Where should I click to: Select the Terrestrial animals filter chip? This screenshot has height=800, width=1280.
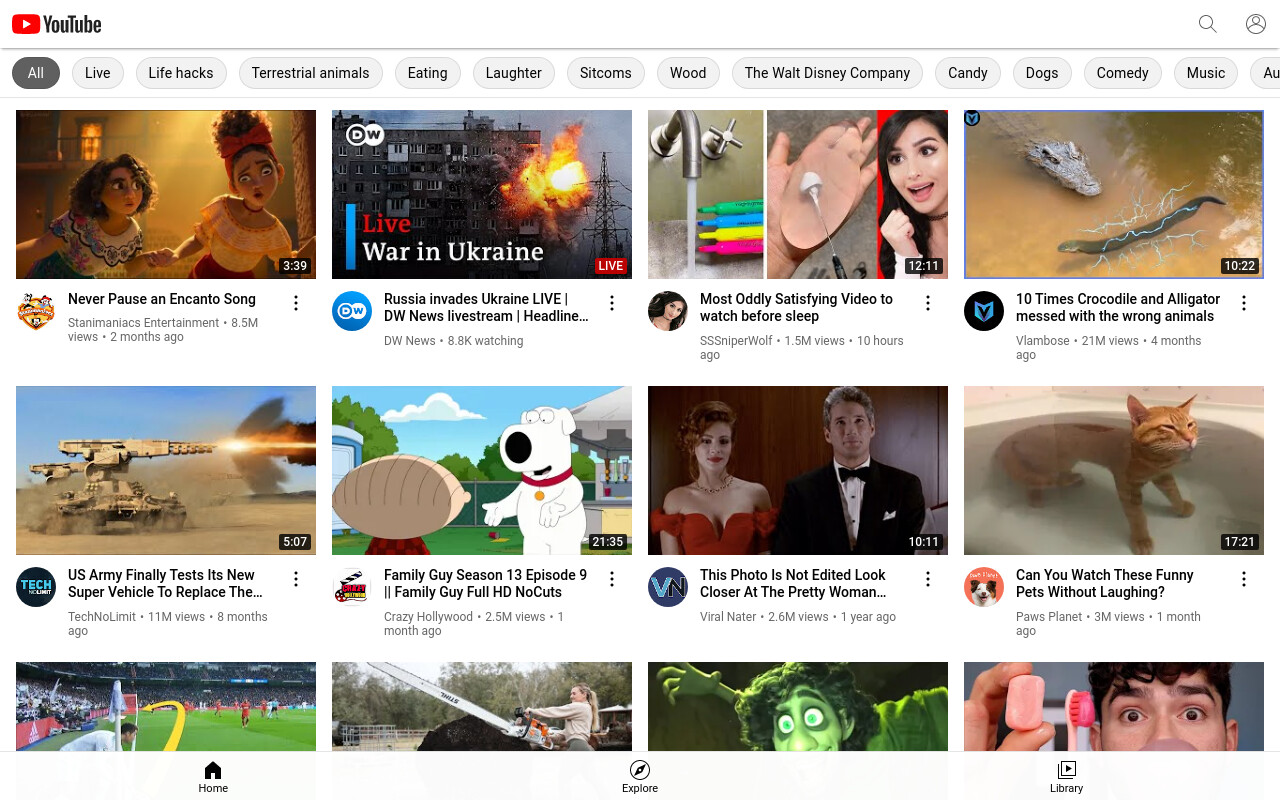tap(310, 73)
